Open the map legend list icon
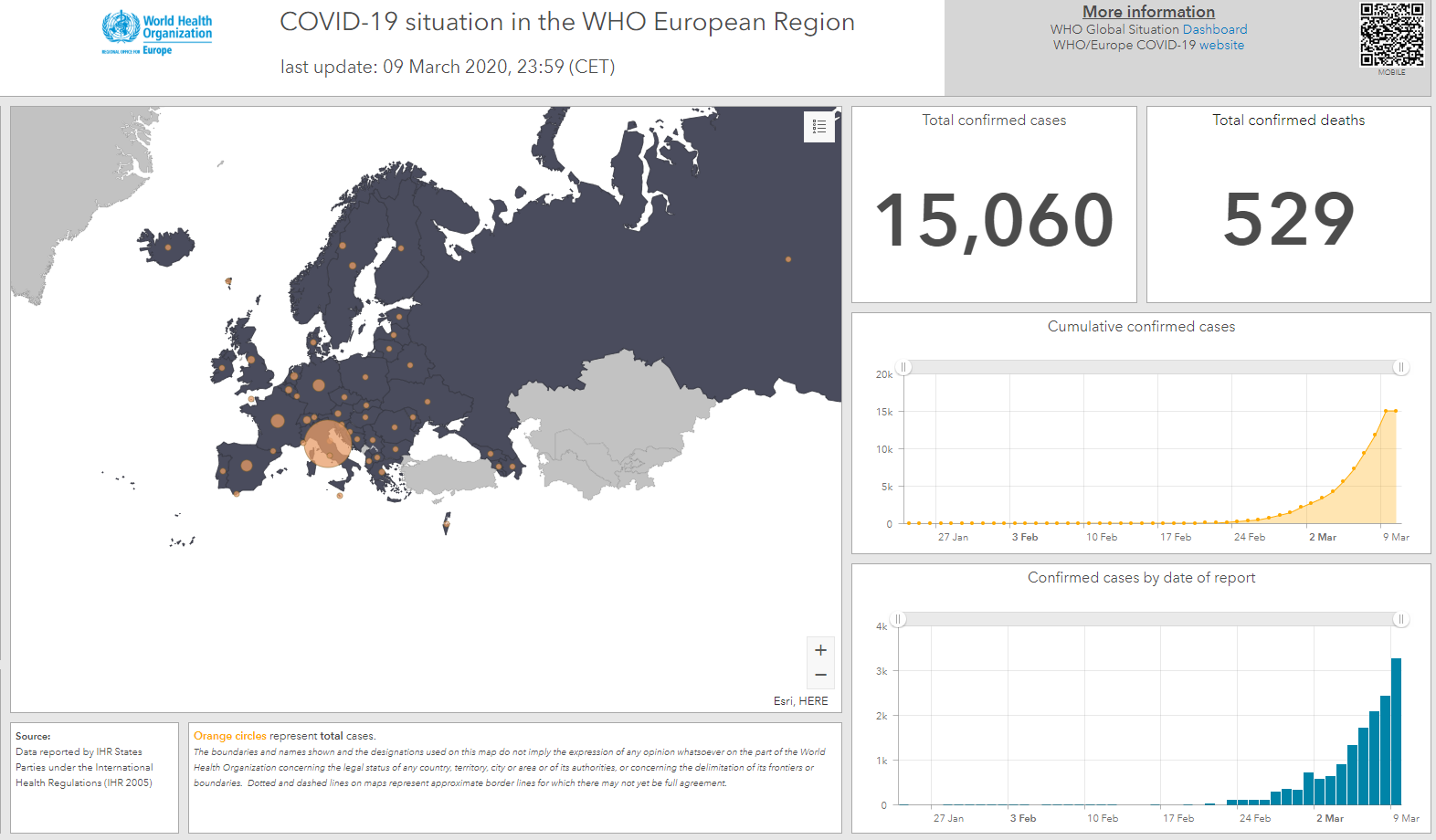This screenshot has height=840, width=1436. point(819,127)
